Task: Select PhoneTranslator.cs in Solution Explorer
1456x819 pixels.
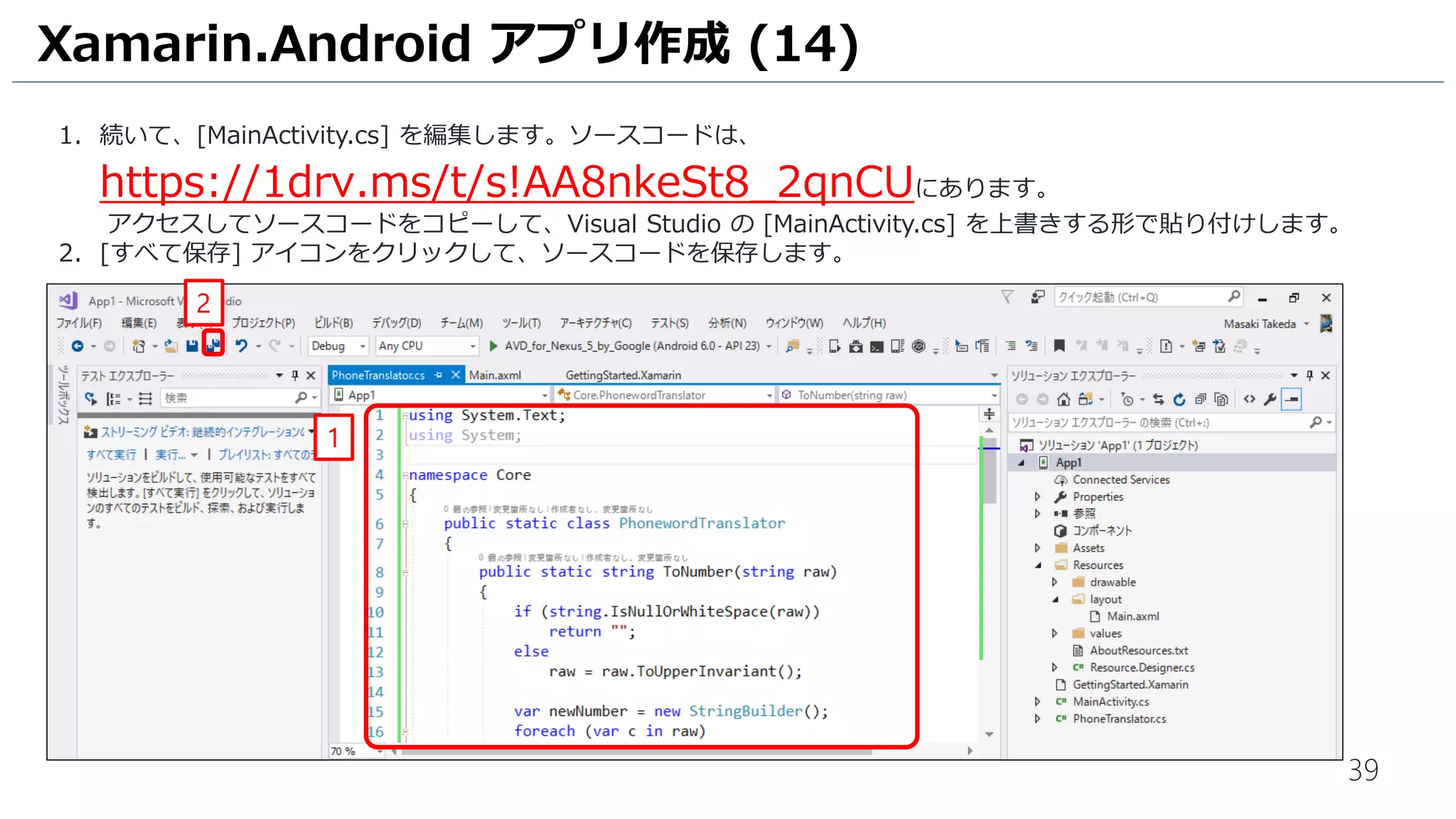Action: tap(1119, 719)
